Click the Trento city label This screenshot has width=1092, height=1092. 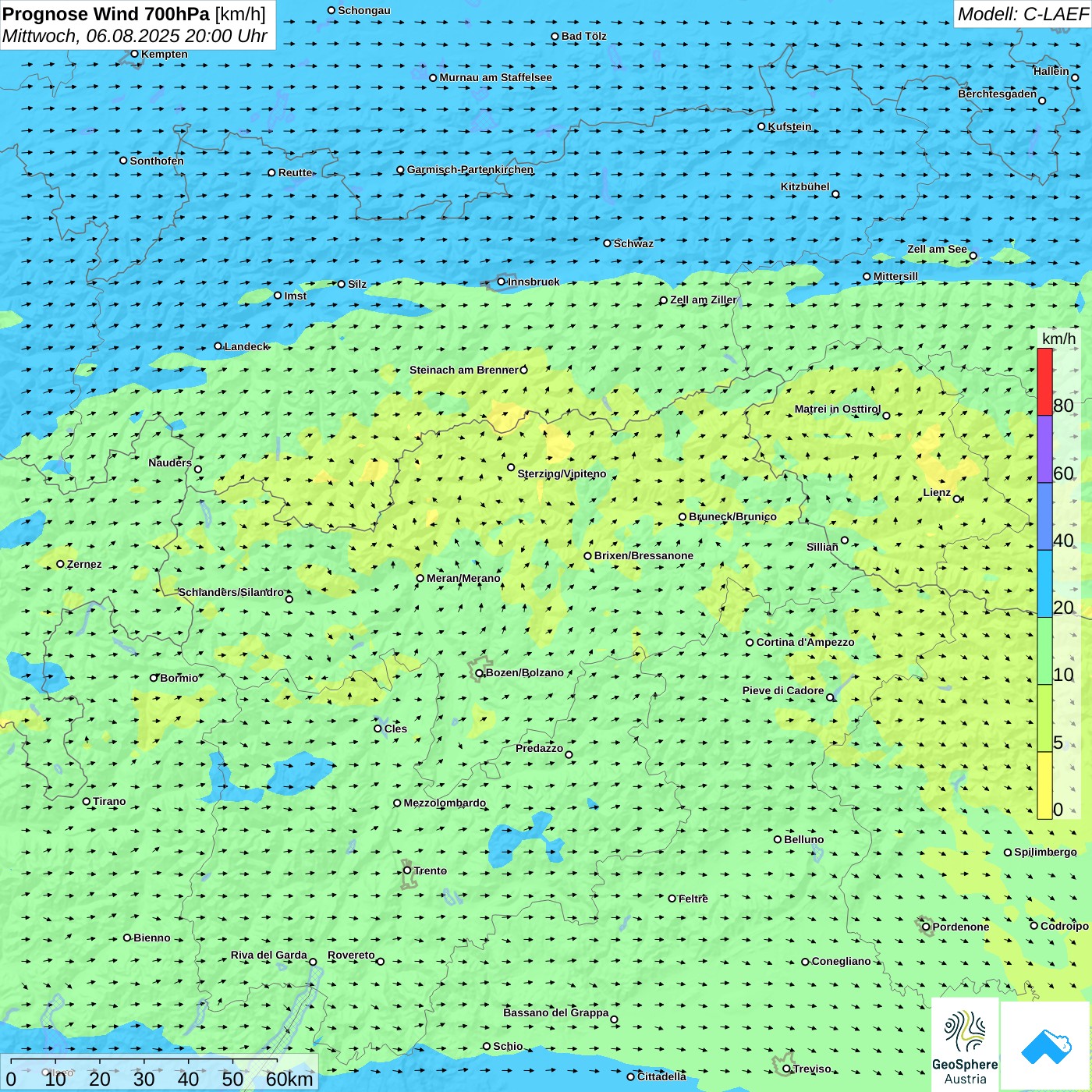[x=431, y=870]
